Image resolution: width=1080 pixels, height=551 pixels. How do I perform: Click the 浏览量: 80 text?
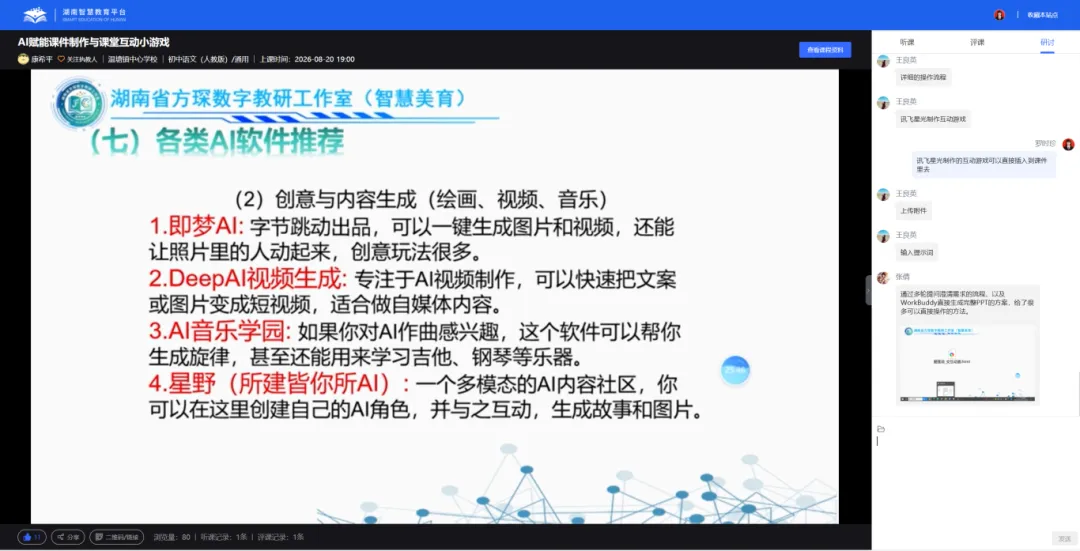tap(172, 537)
